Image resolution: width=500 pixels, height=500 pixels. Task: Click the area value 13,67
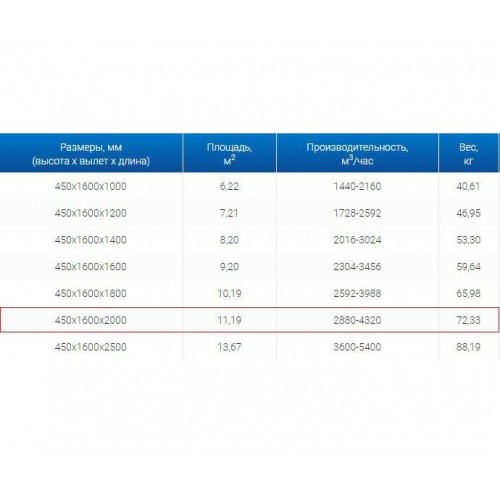click(x=229, y=347)
